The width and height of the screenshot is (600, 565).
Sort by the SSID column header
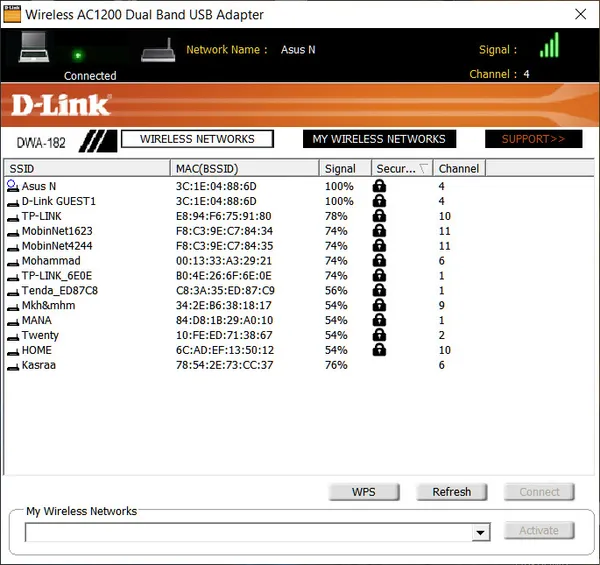[87, 168]
